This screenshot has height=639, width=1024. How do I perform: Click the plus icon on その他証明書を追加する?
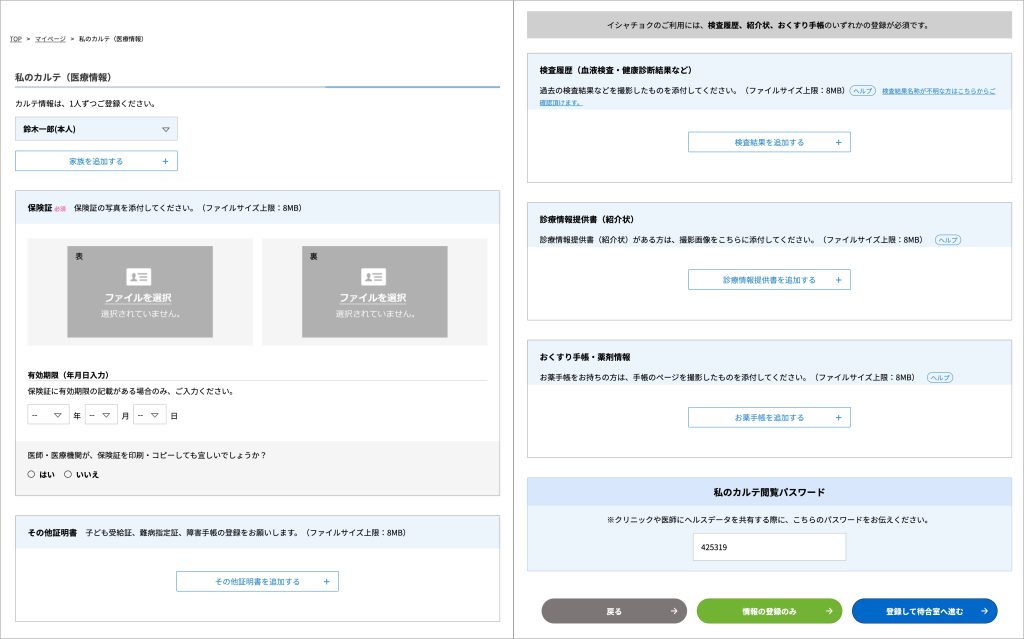(325, 581)
